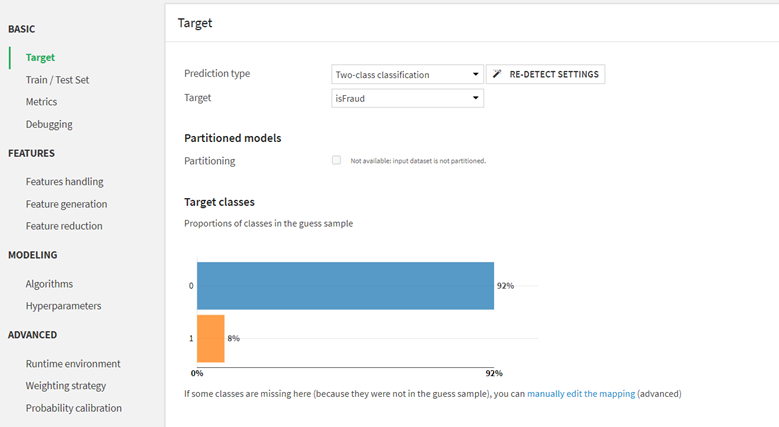Click the orange class 1 bar
The image size is (779, 427).
210,338
